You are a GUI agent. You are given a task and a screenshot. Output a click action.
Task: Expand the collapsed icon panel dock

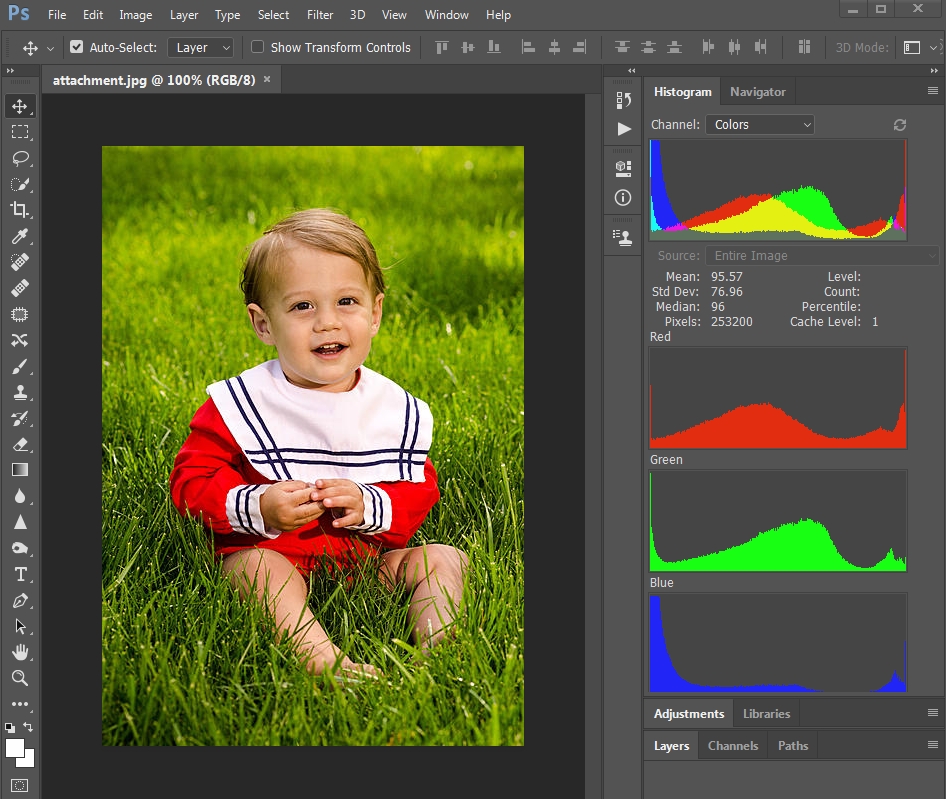632,71
